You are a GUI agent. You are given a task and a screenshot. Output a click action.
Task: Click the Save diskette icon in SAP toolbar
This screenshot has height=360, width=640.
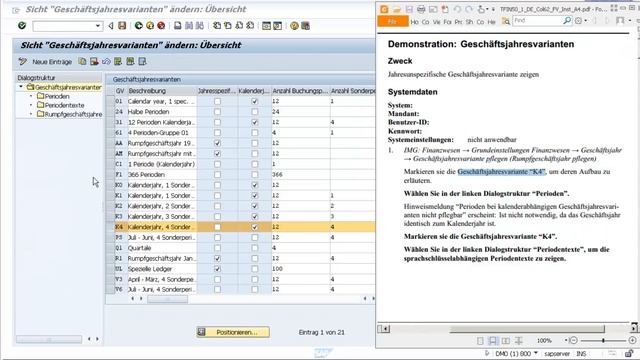[x=122, y=26]
